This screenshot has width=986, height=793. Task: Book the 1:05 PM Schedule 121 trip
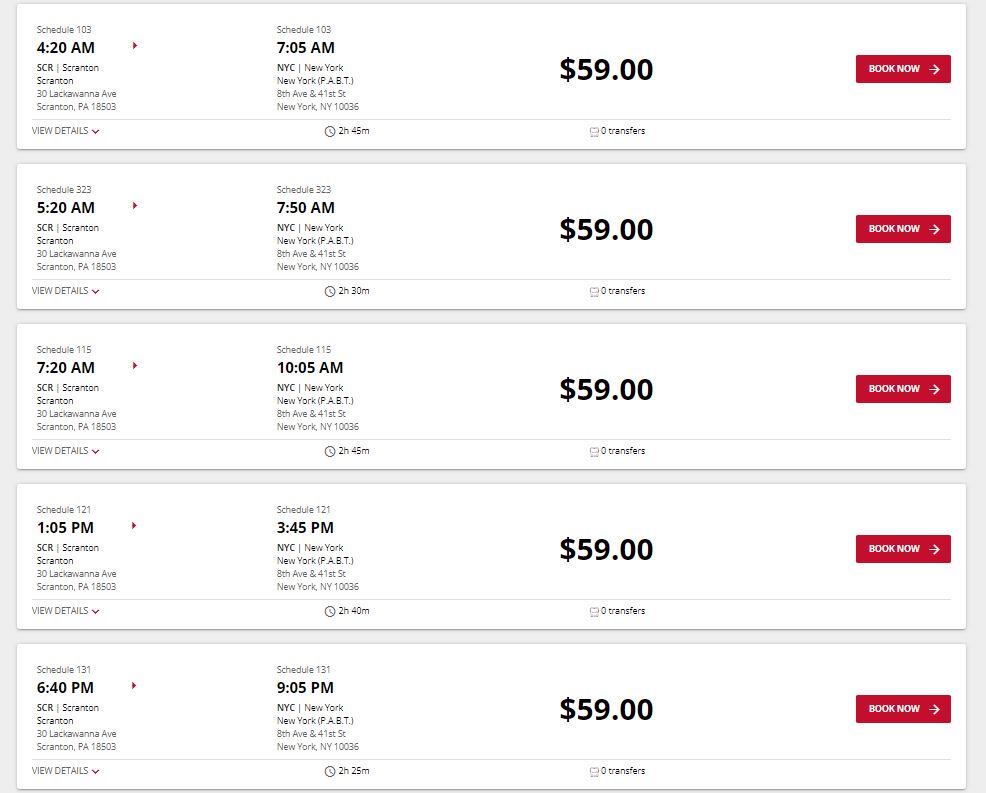point(903,549)
